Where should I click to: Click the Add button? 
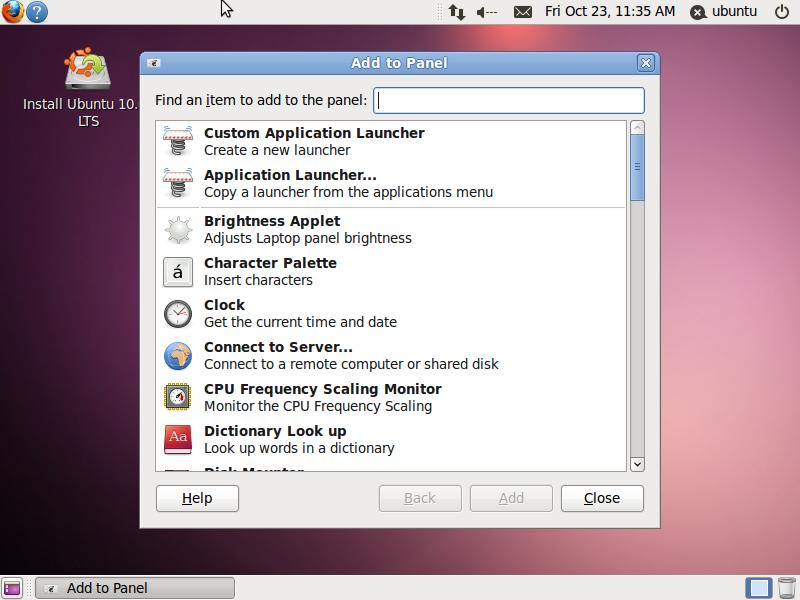pyautogui.click(x=511, y=498)
